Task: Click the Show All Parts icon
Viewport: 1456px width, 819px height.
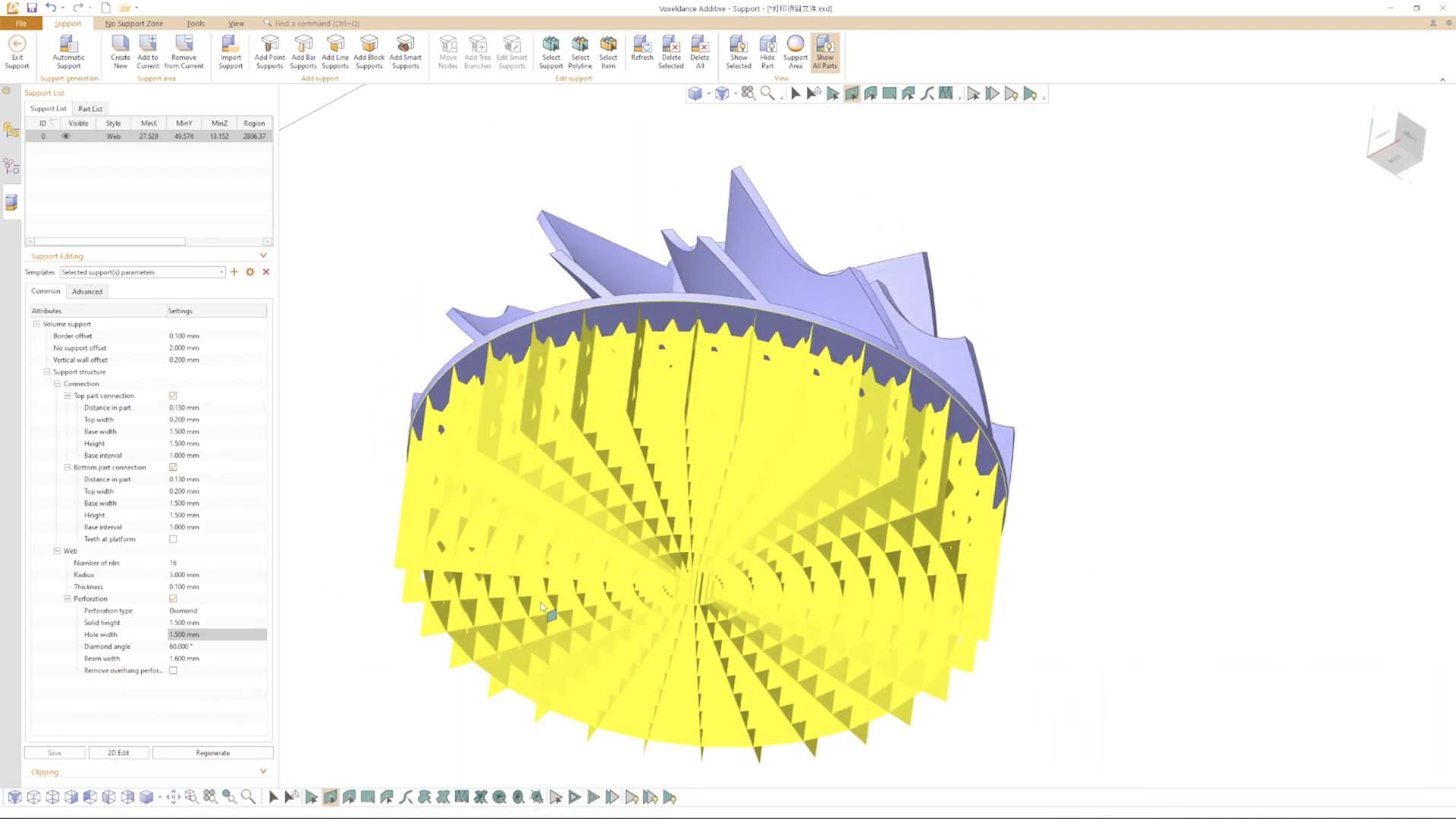Action: [x=824, y=52]
